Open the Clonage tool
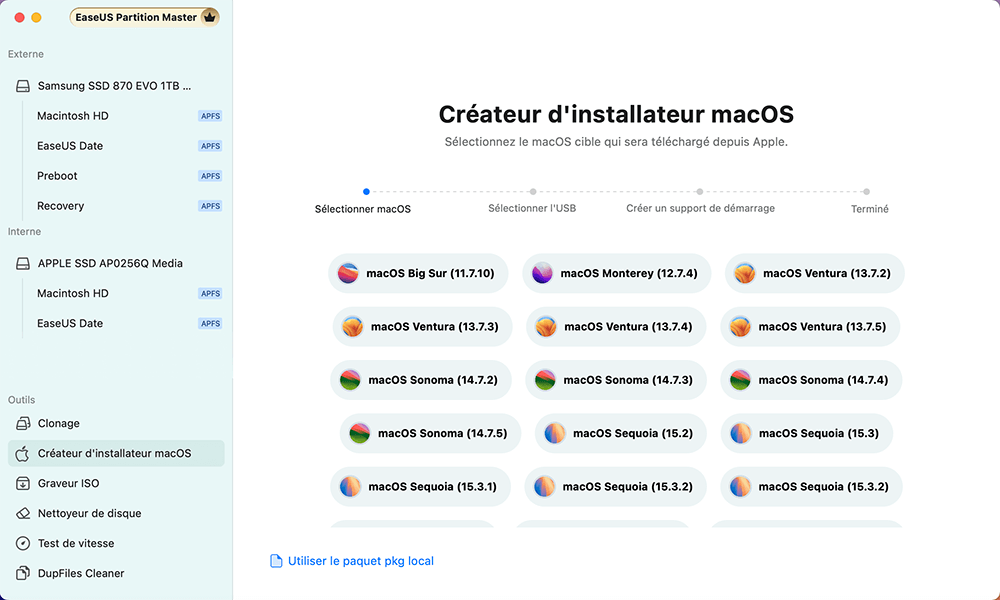Screen dimensions: 1000x600 tap(58, 423)
